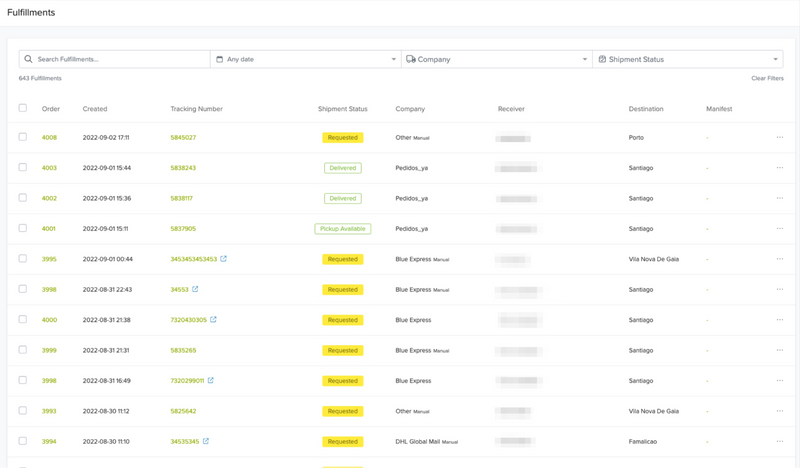The image size is (800, 468).
Task: Click tracking number 5845027
Action: point(183,138)
